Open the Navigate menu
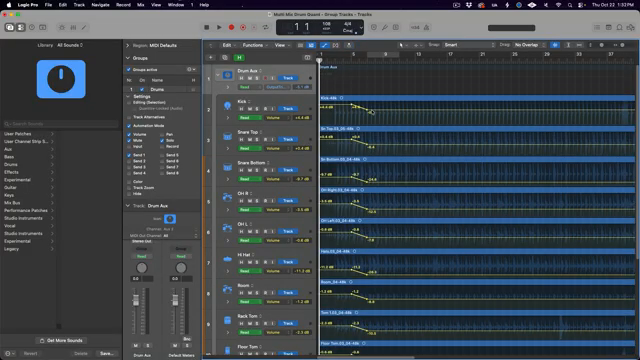640x360 pixels. click(100, 5)
